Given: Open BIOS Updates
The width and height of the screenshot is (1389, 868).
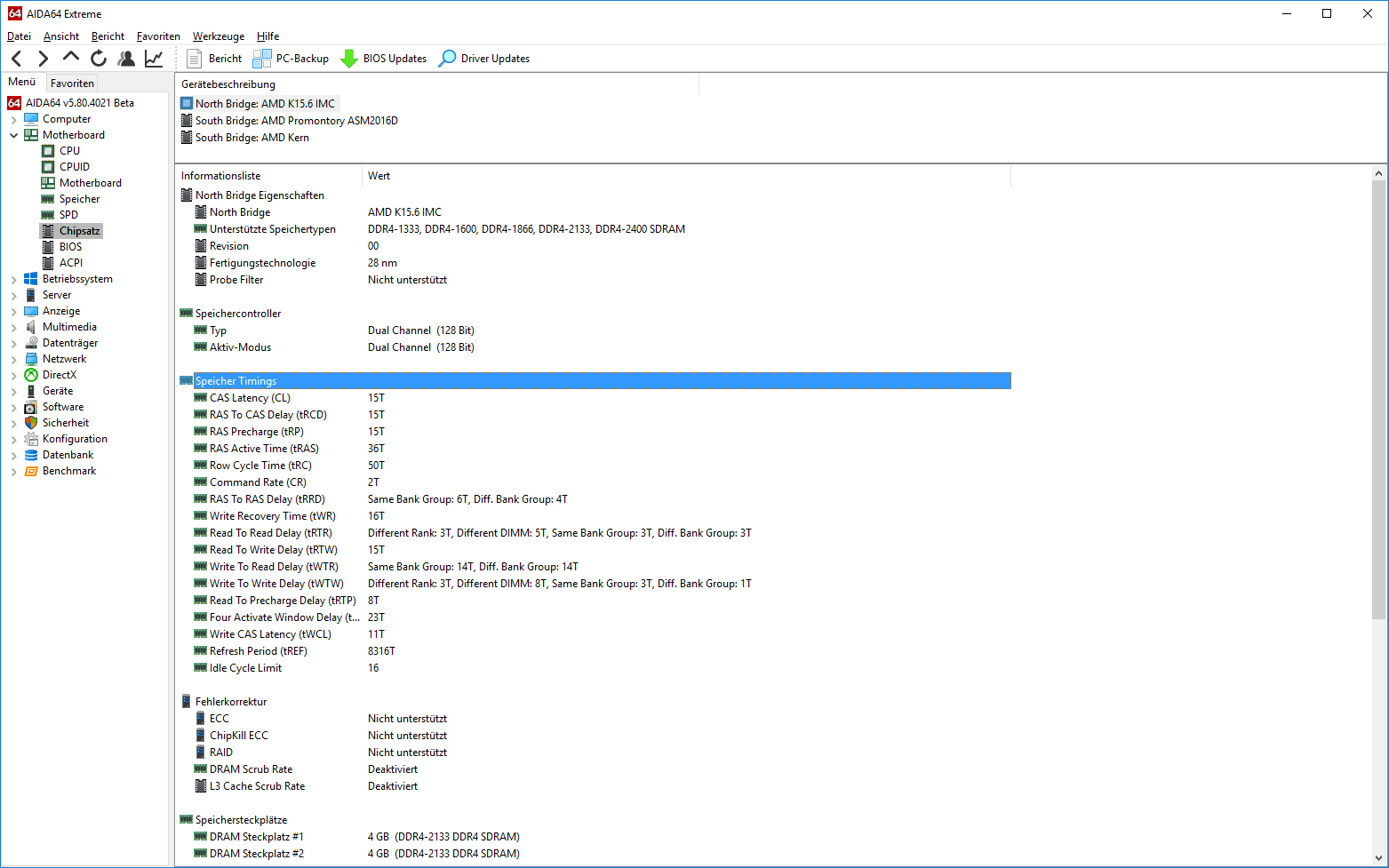Looking at the screenshot, I should [x=384, y=59].
